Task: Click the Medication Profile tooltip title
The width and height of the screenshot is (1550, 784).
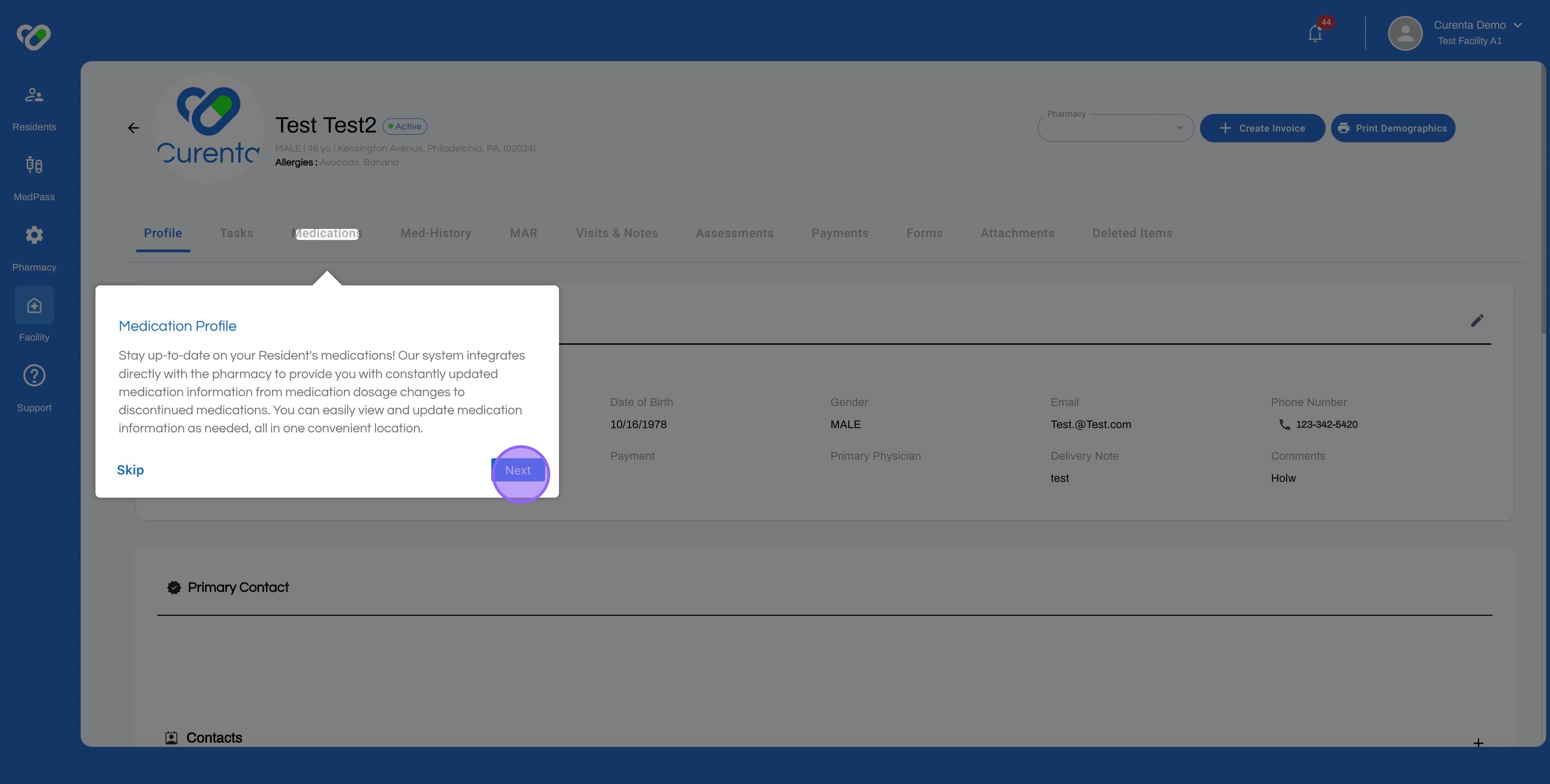Action: coord(178,326)
